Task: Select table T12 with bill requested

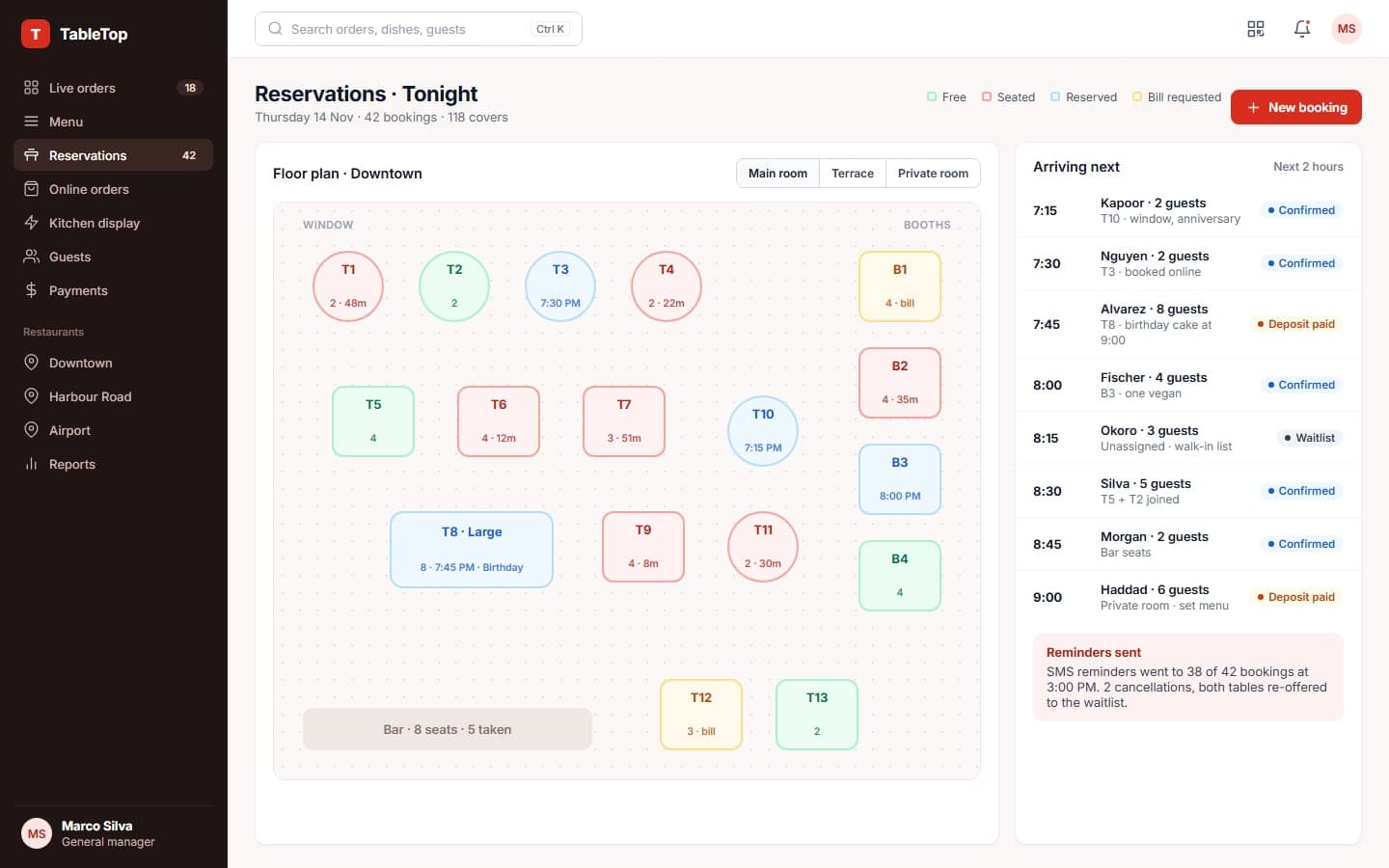Action: click(701, 715)
